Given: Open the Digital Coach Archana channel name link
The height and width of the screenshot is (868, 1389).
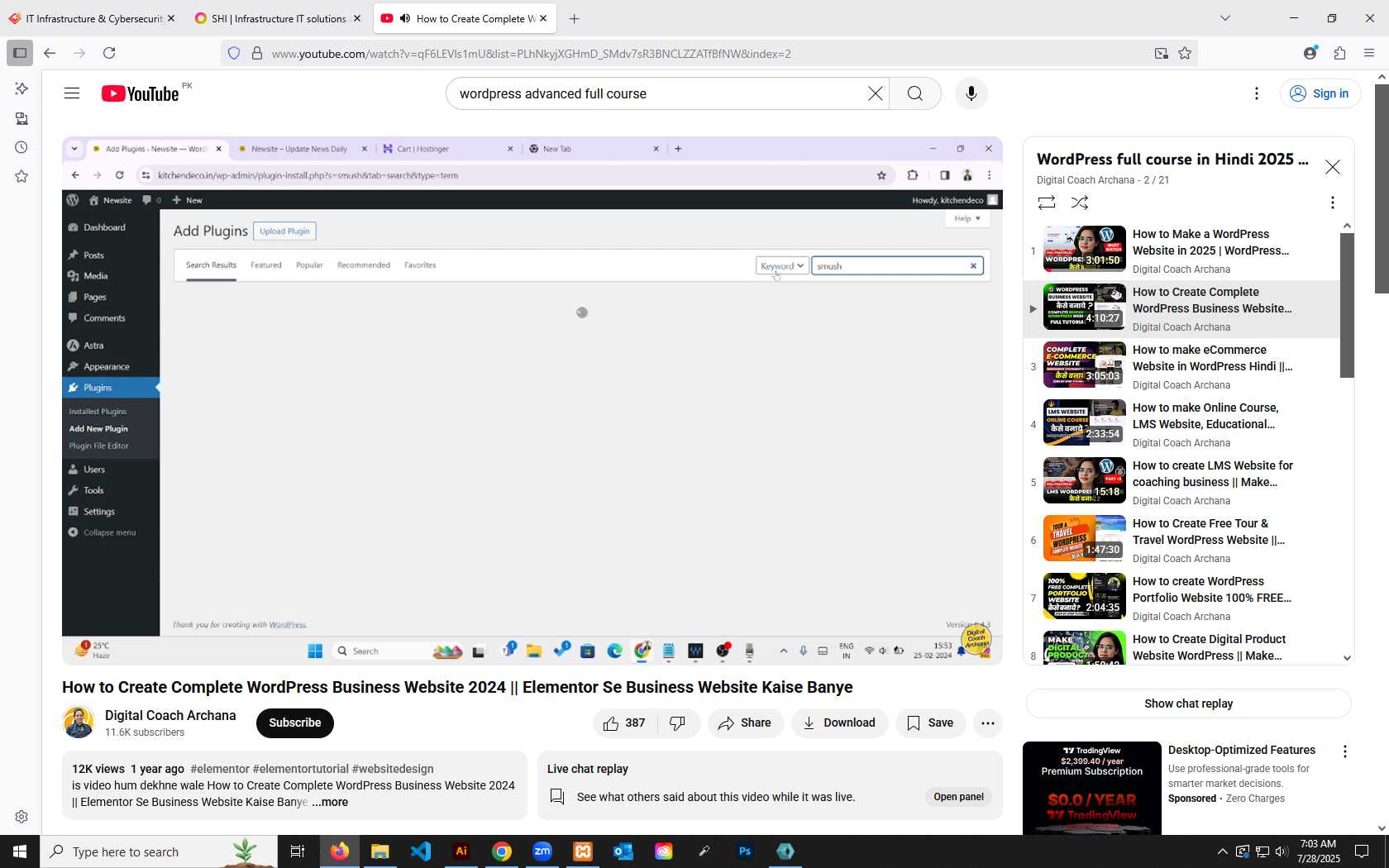Looking at the screenshot, I should pos(170,715).
